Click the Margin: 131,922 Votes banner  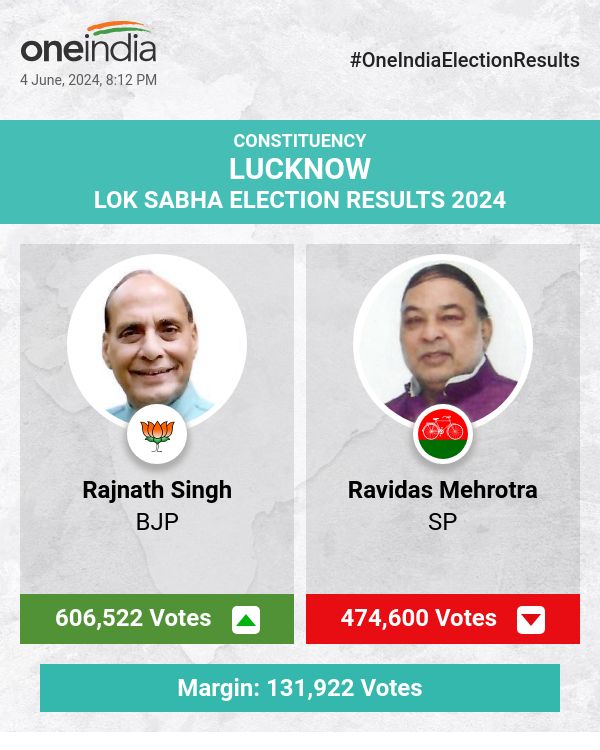click(300, 688)
